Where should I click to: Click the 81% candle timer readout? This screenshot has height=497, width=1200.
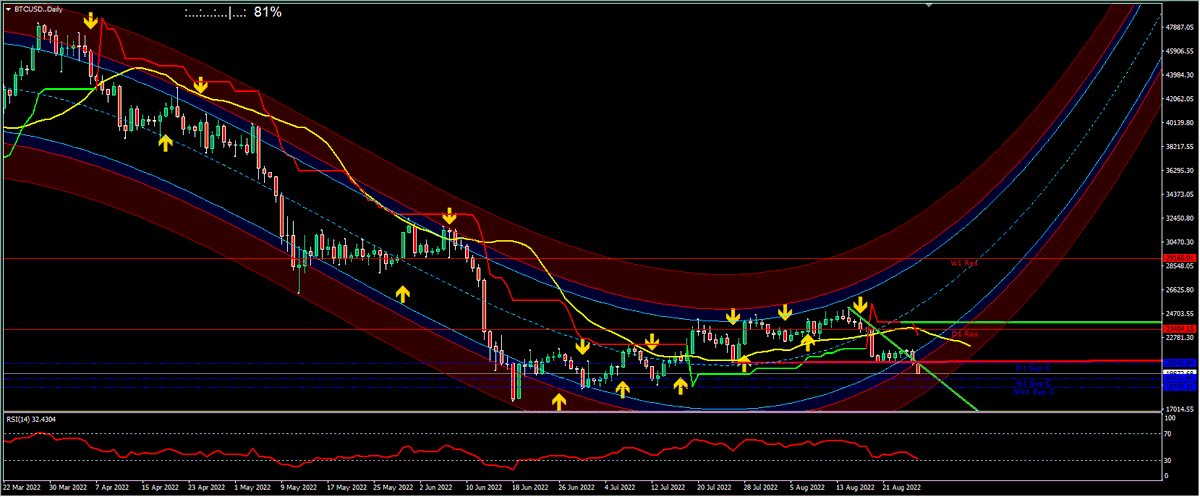click(x=267, y=12)
